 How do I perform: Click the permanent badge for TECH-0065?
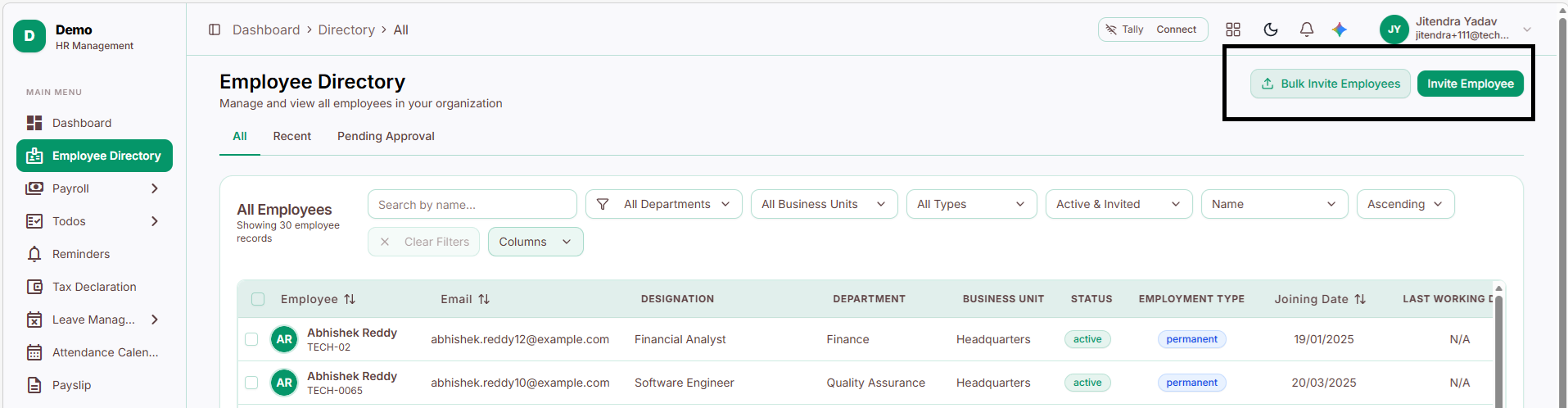coord(1191,383)
